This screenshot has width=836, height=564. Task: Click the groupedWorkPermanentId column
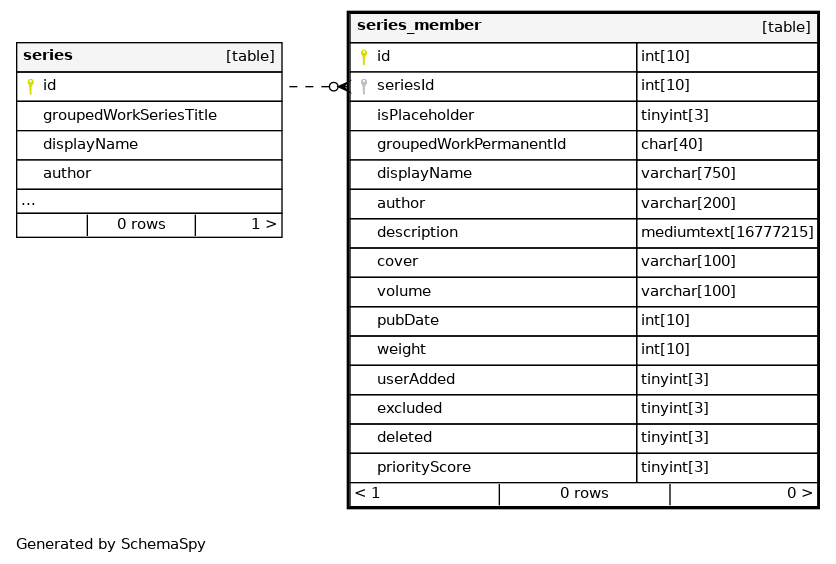[471, 144]
